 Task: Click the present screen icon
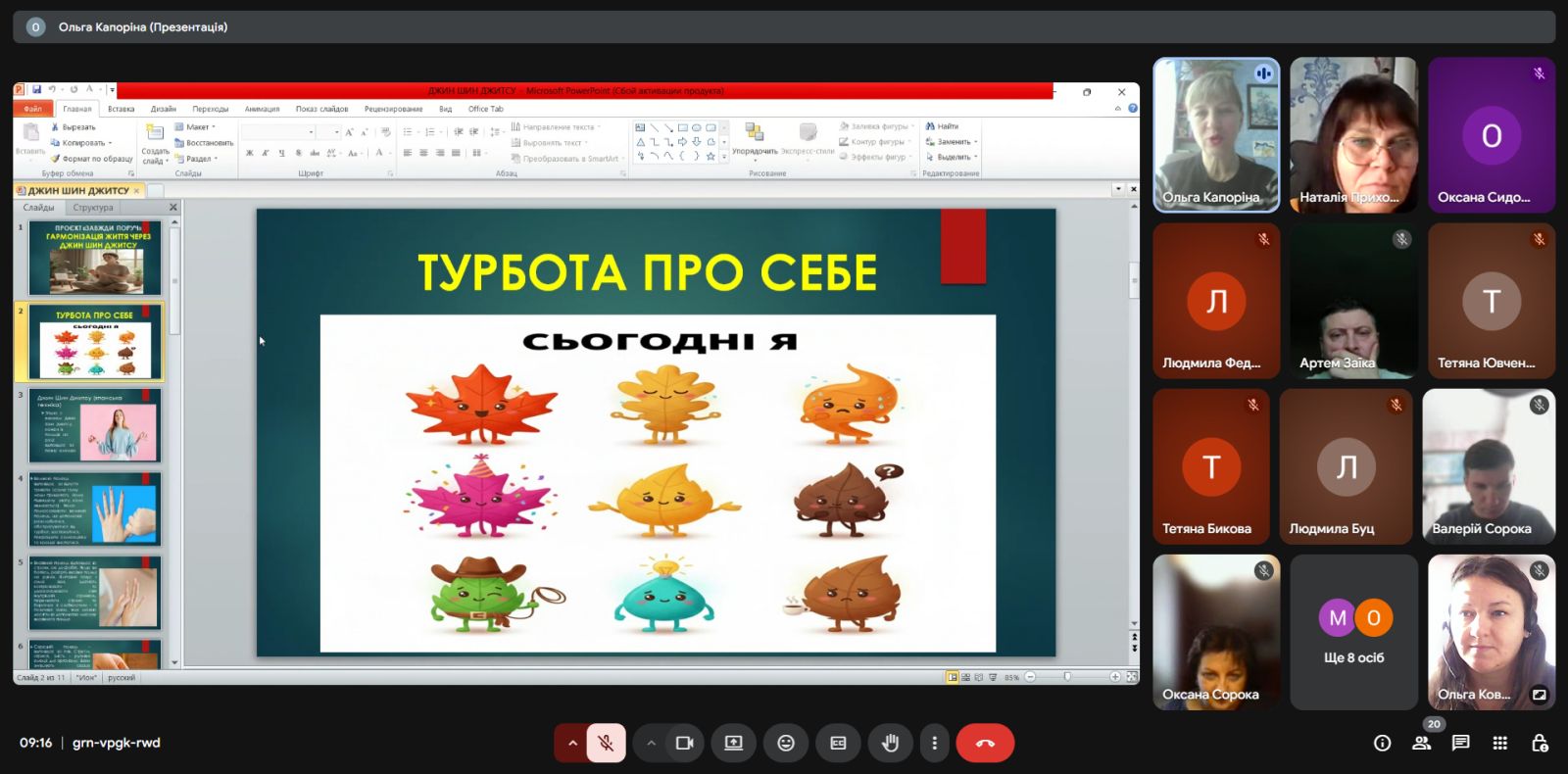pyautogui.click(x=733, y=743)
